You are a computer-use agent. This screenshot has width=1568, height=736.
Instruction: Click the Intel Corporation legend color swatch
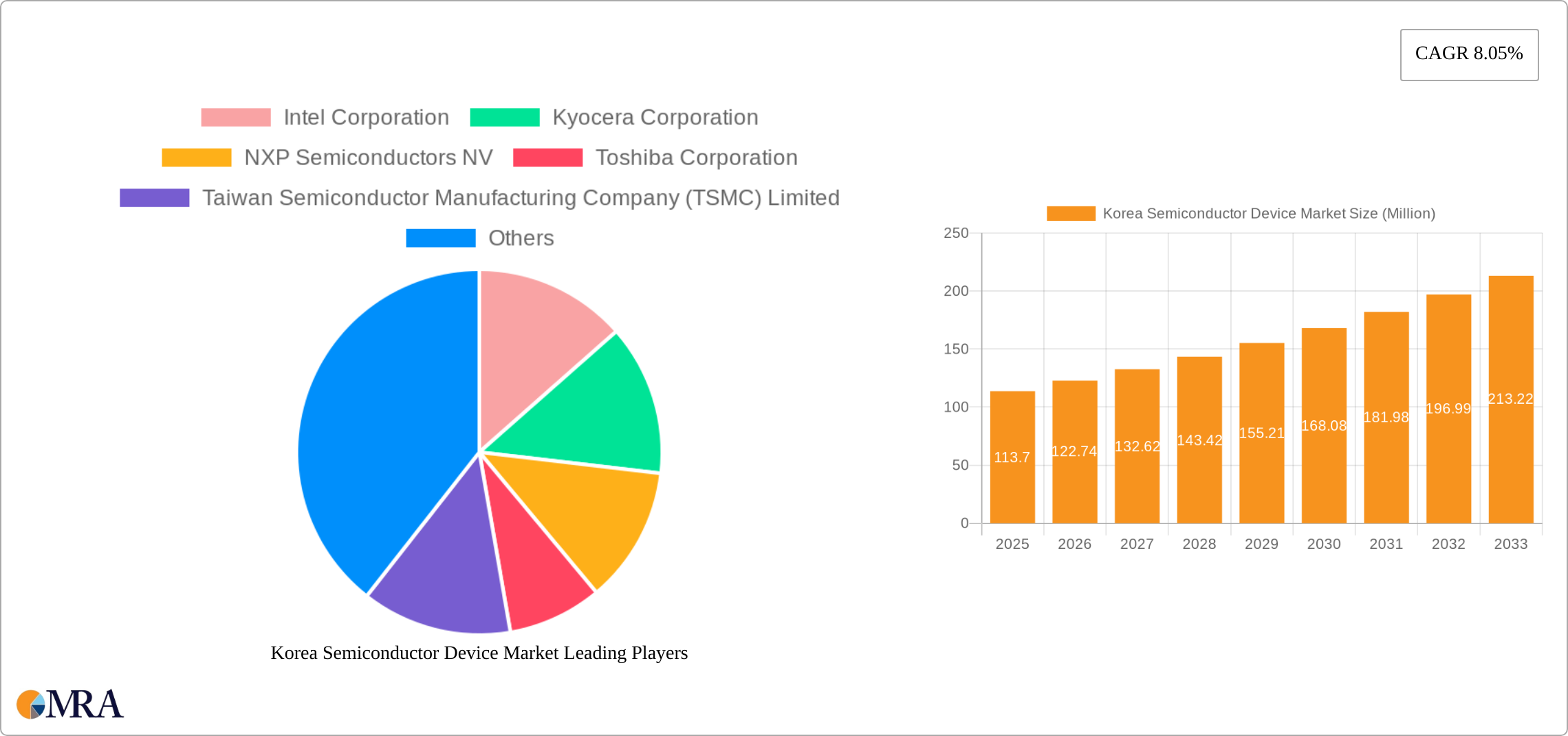coord(235,118)
